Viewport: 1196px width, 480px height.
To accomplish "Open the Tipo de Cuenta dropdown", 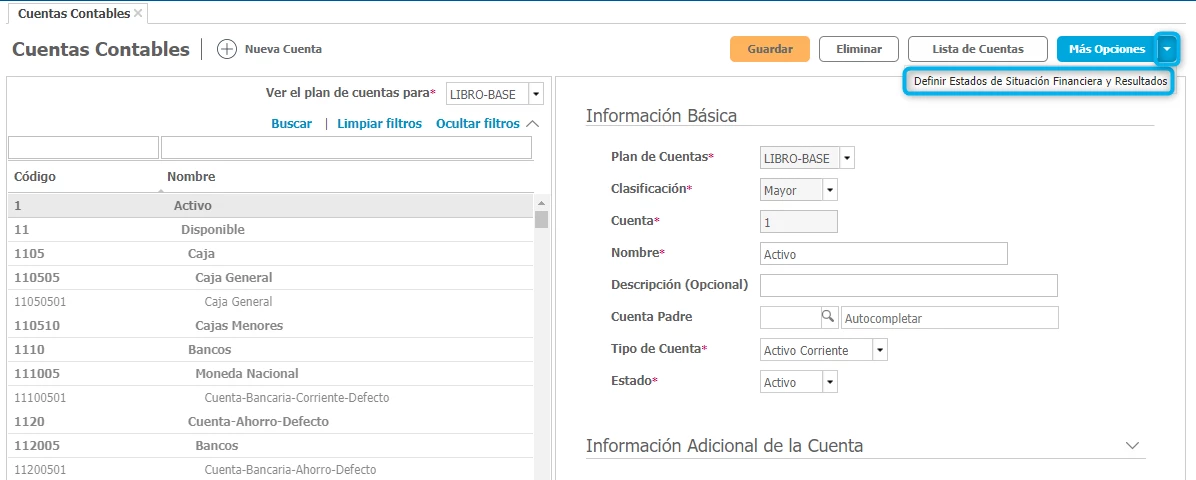I will (879, 350).
